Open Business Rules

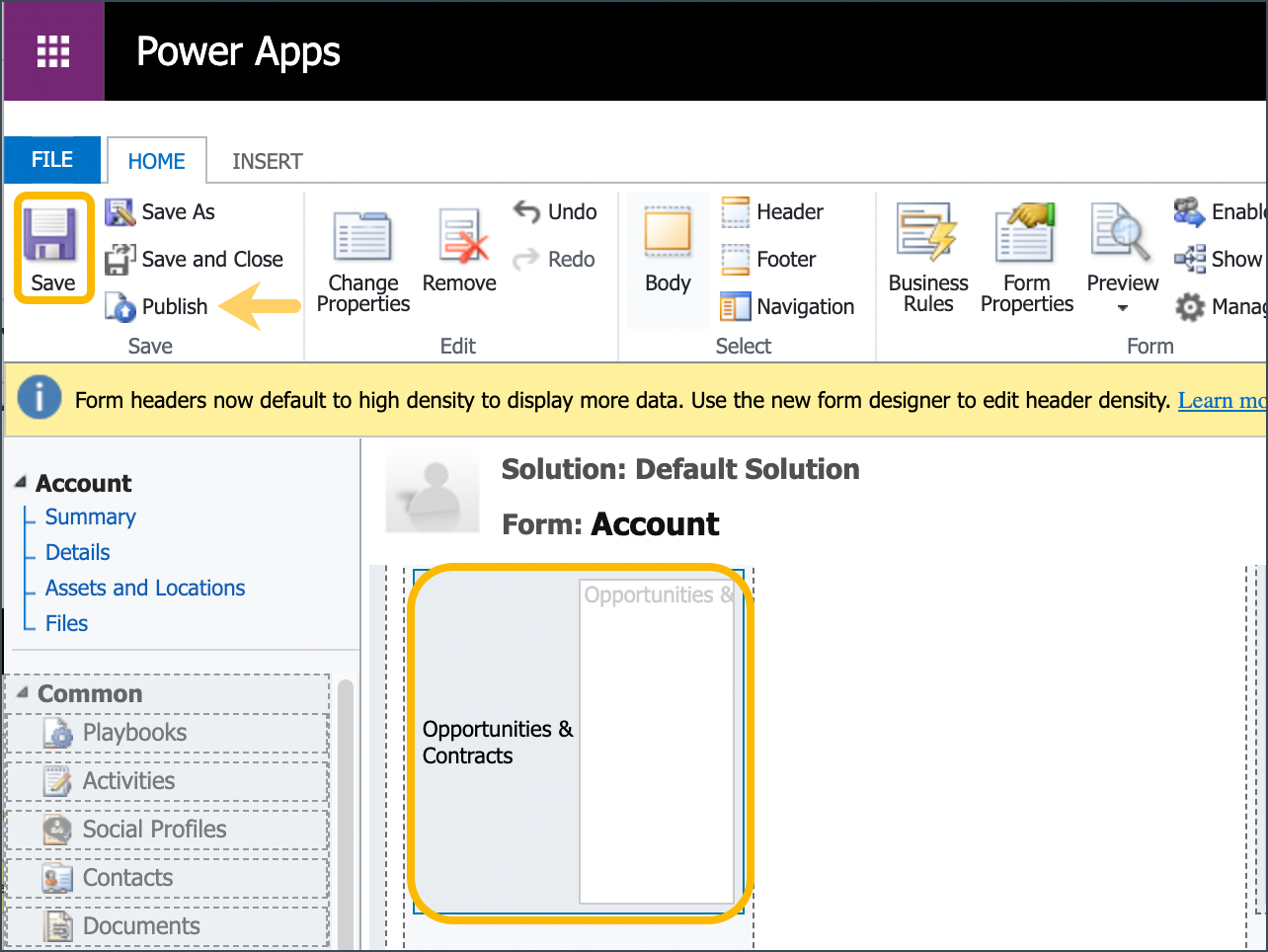click(x=928, y=259)
